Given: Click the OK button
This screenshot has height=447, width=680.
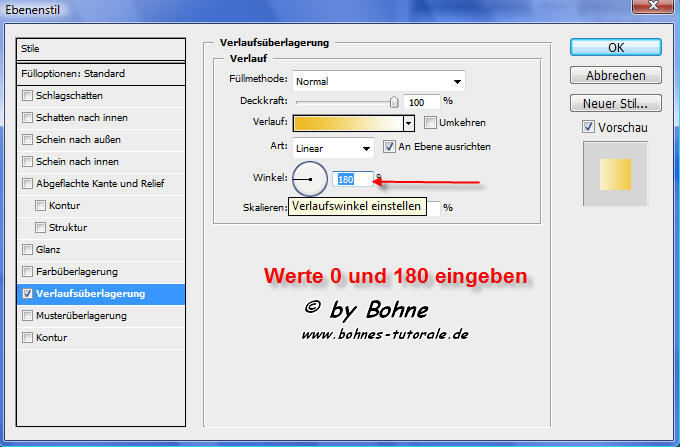Looking at the screenshot, I should click(616, 47).
